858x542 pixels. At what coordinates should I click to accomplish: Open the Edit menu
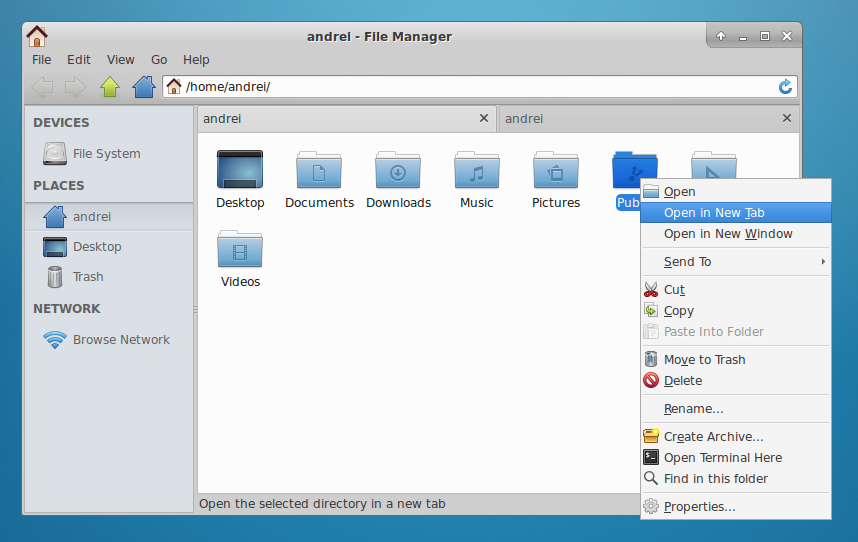tap(79, 60)
